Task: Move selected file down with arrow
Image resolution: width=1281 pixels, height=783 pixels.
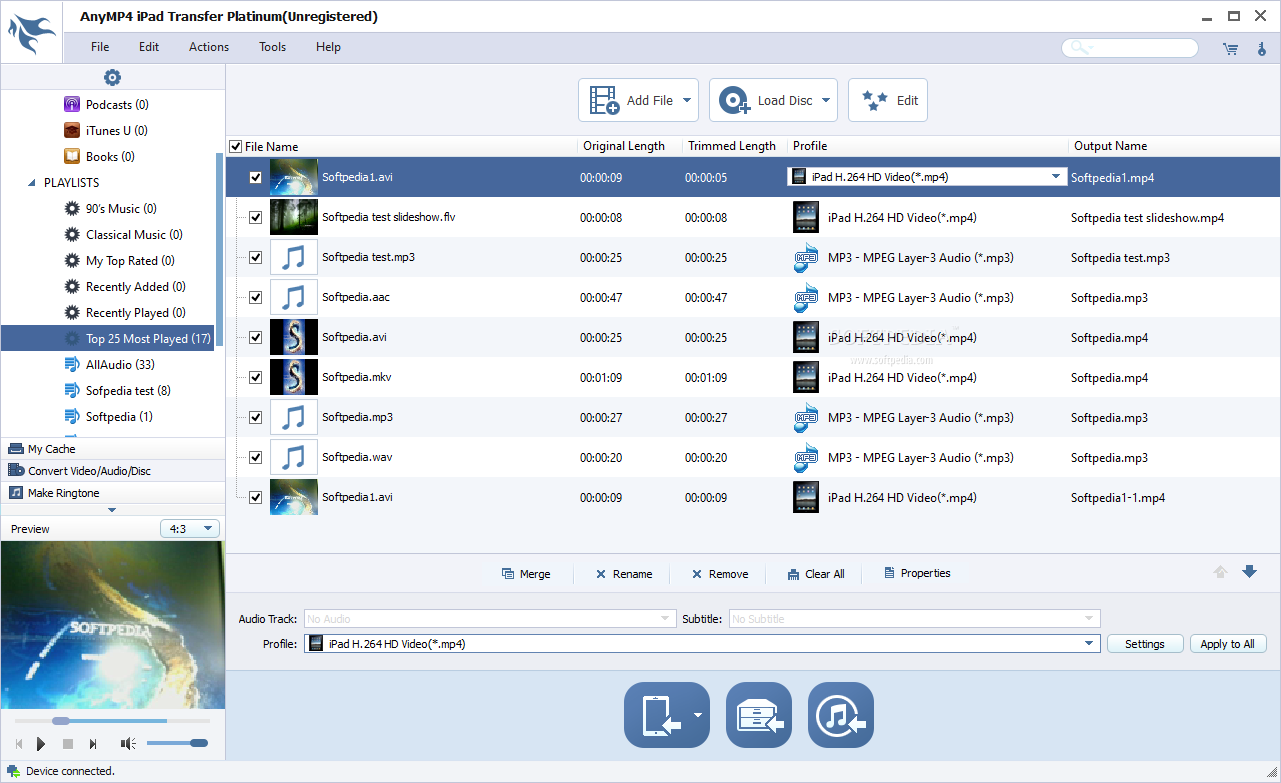Action: pos(1249,572)
